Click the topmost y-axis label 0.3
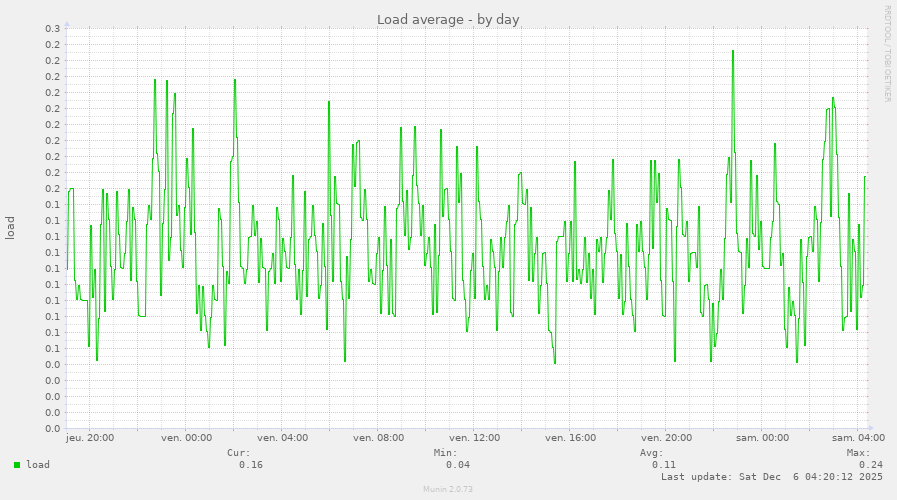Viewport: 897px width, 500px height. pyautogui.click(x=53, y=29)
